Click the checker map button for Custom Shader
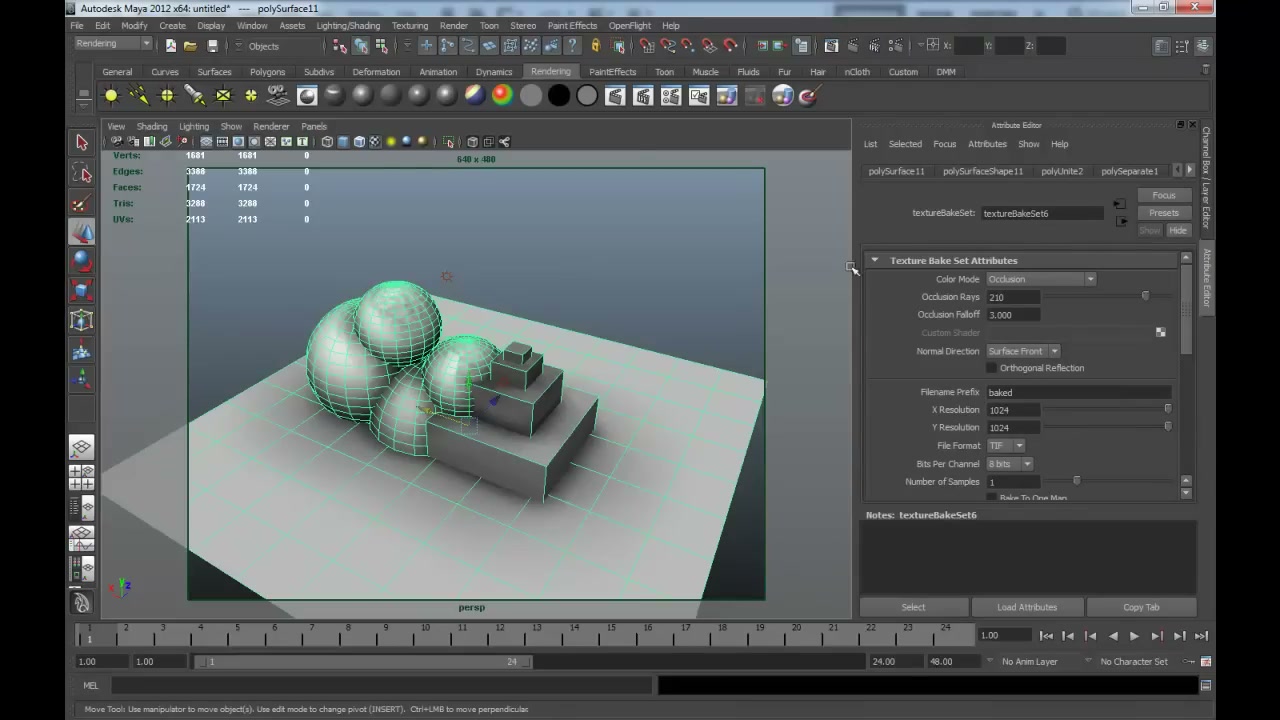The height and width of the screenshot is (720, 1280). pyautogui.click(x=1160, y=332)
